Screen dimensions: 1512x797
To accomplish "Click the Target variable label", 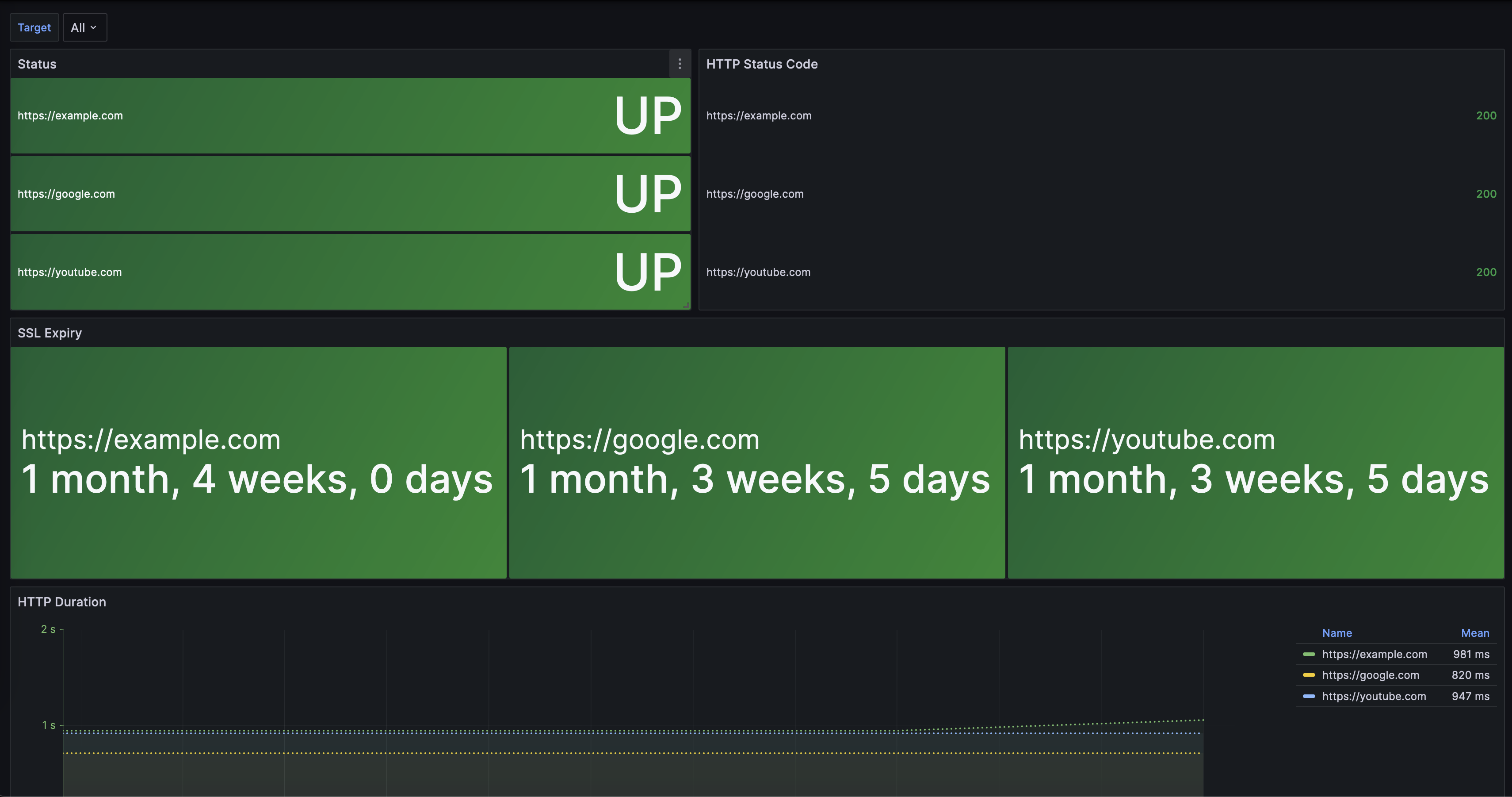I will coord(34,27).
